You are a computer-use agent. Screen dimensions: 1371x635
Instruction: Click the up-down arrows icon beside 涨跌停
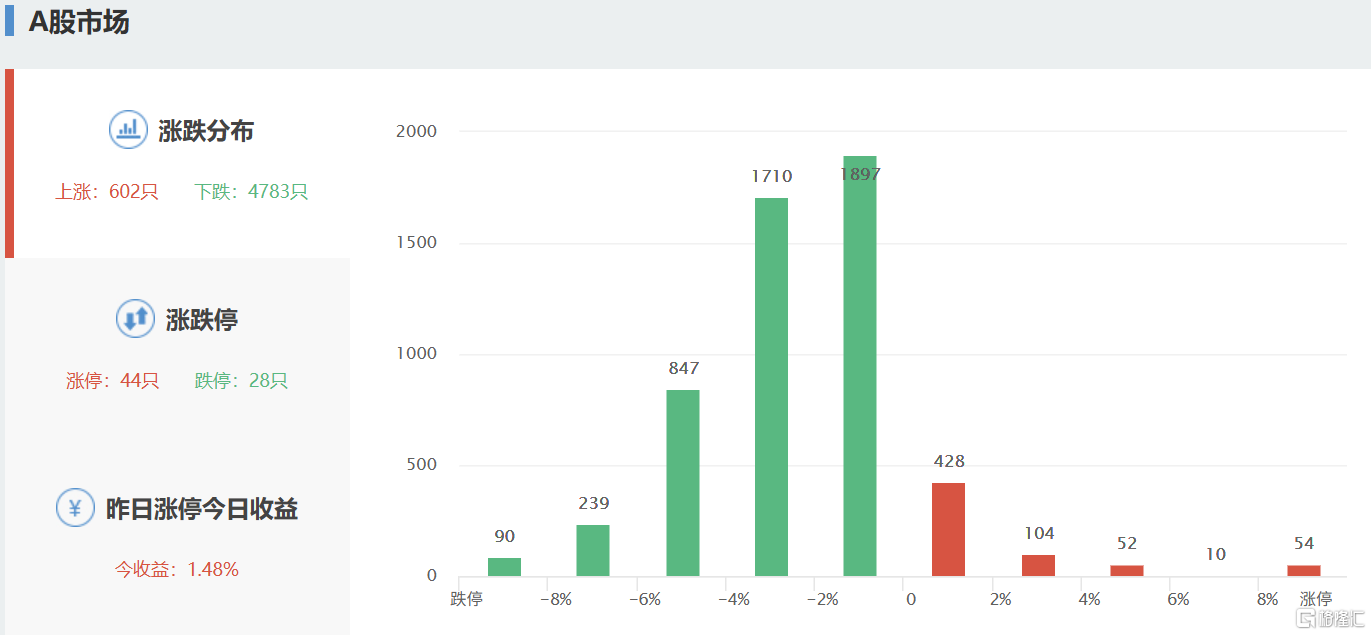pyautogui.click(x=135, y=319)
